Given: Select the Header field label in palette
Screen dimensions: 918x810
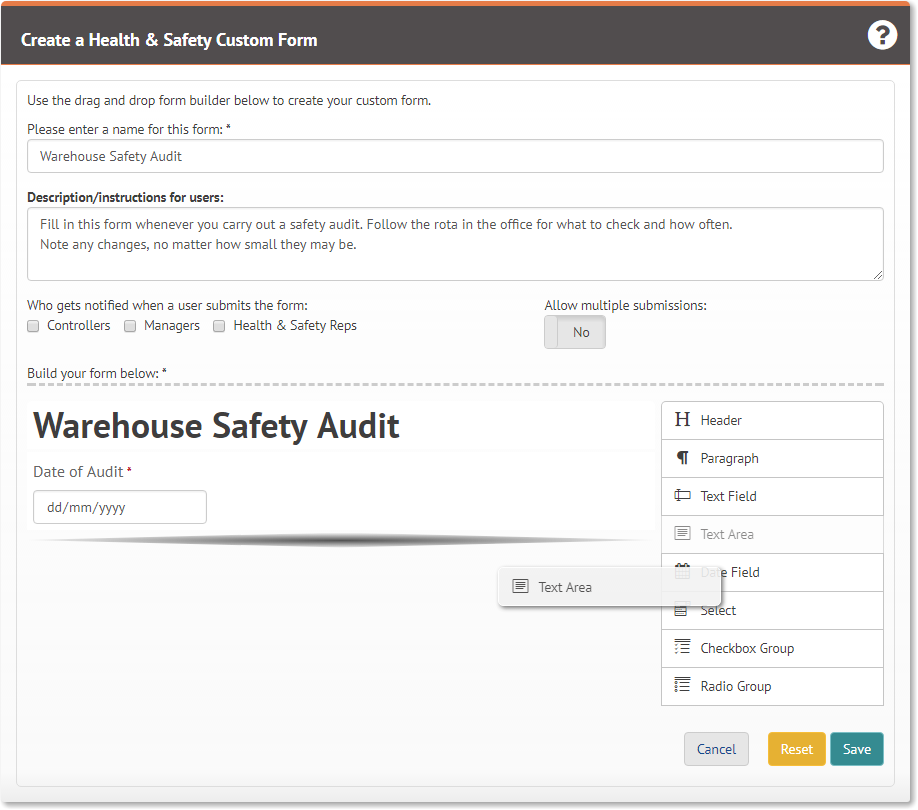Looking at the screenshot, I should tap(721, 420).
